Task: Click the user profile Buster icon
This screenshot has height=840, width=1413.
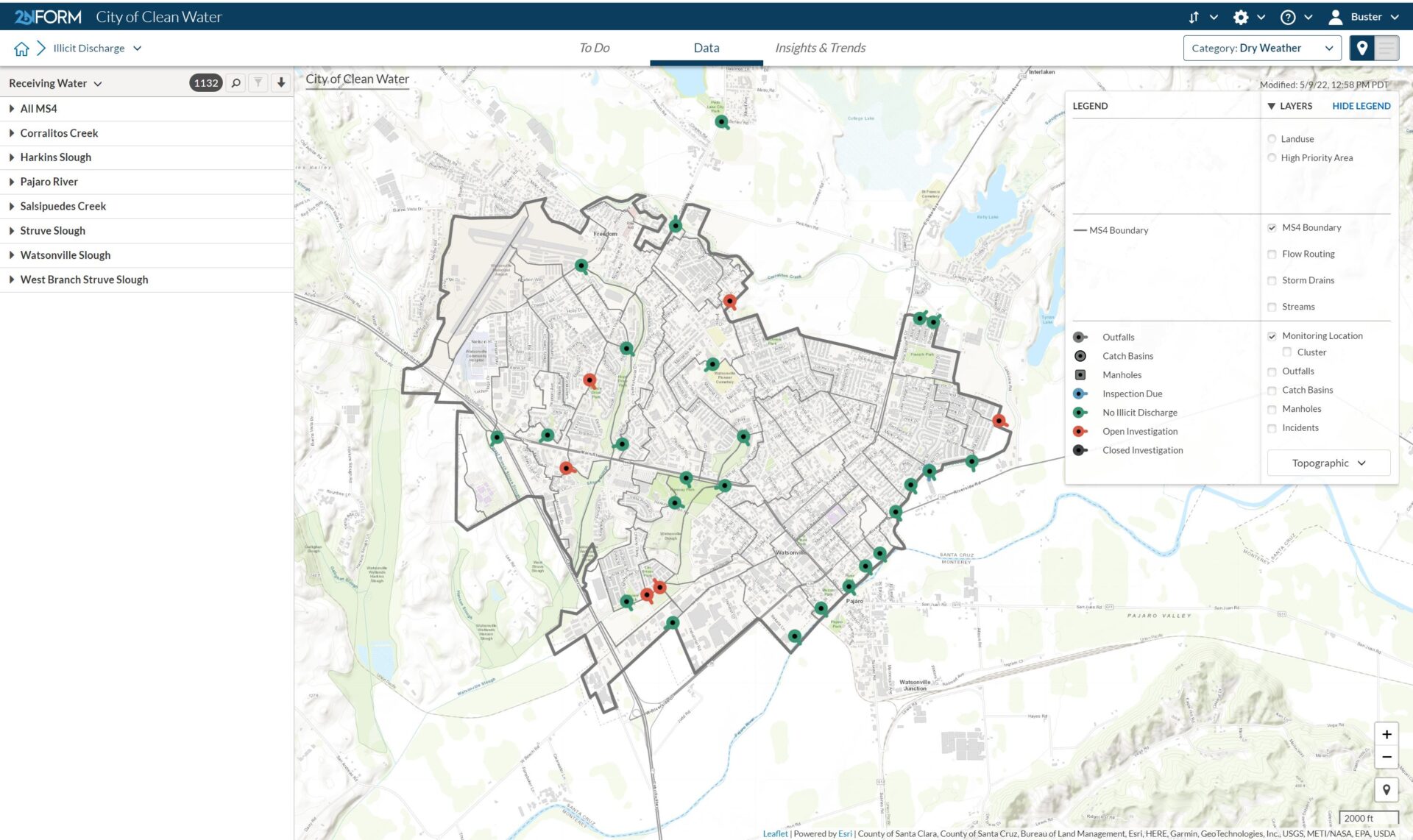Action: pyautogui.click(x=1336, y=17)
